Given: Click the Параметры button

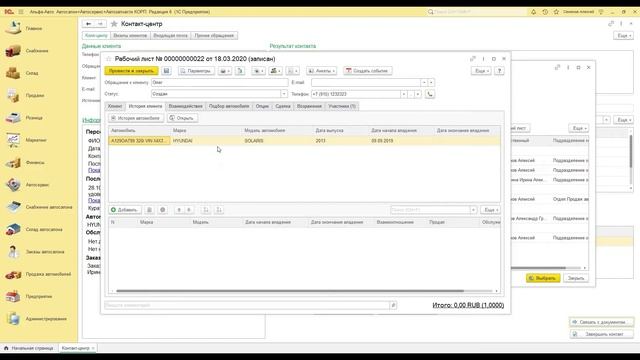Looking at the screenshot, I should [196, 71].
